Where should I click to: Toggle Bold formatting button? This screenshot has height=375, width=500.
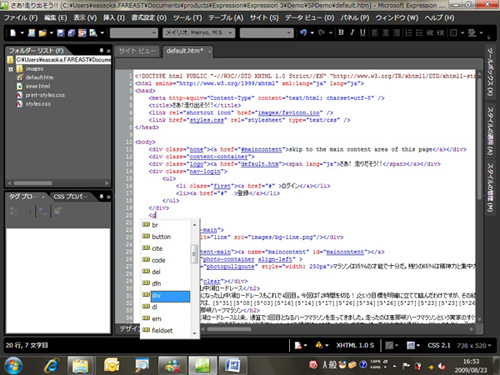coord(341,33)
